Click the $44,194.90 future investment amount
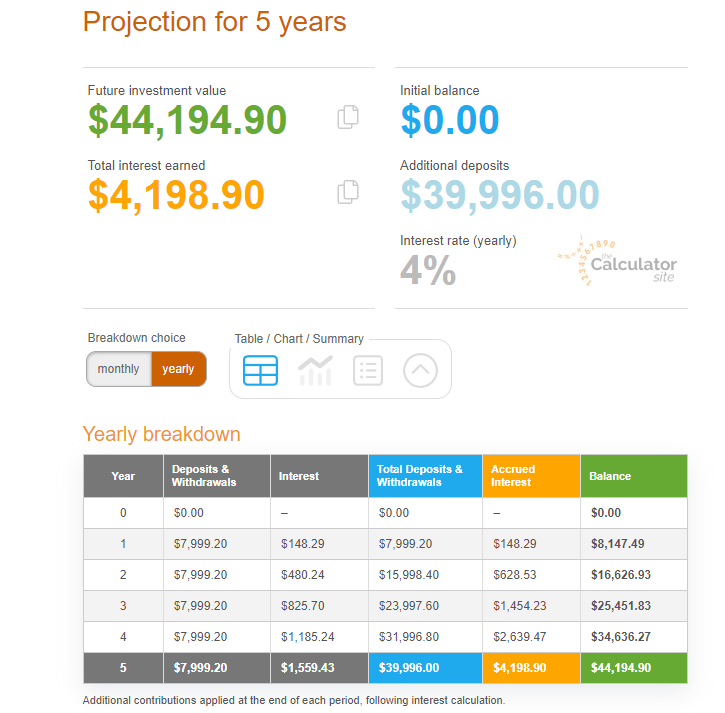The height and width of the screenshot is (713, 725). pos(187,120)
